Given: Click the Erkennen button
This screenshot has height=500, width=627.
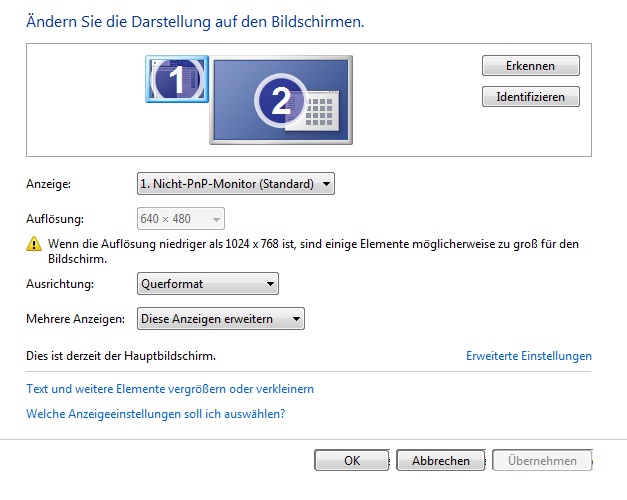Looking at the screenshot, I should click(531, 66).
